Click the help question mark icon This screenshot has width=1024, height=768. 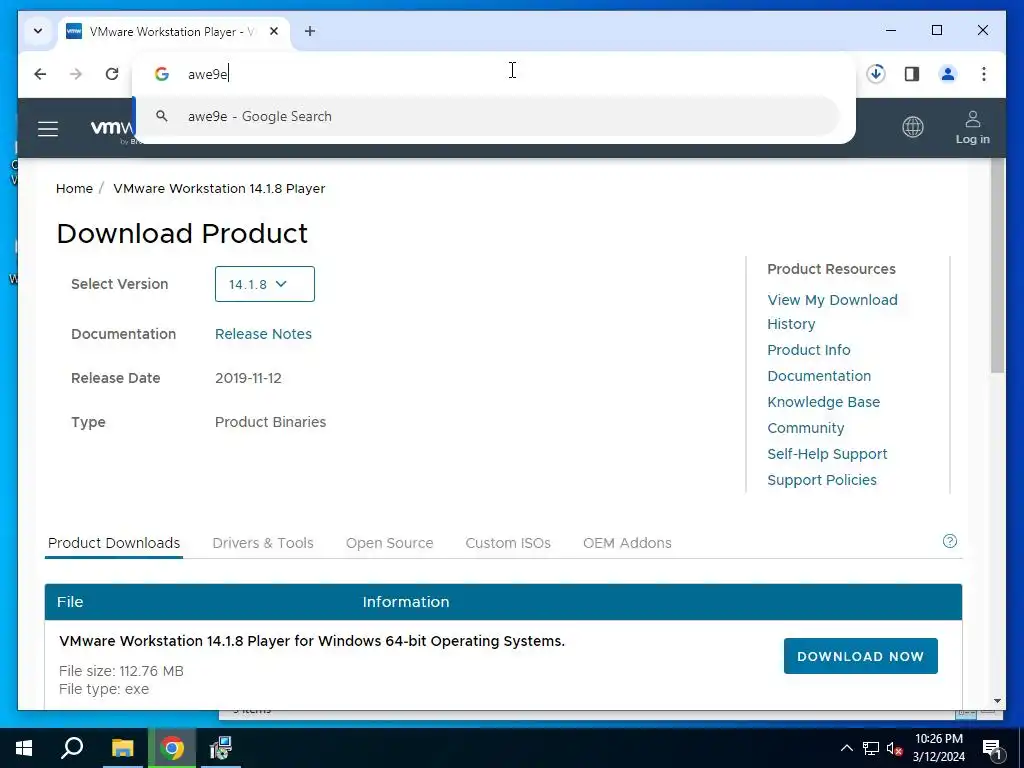pos(950,541)
